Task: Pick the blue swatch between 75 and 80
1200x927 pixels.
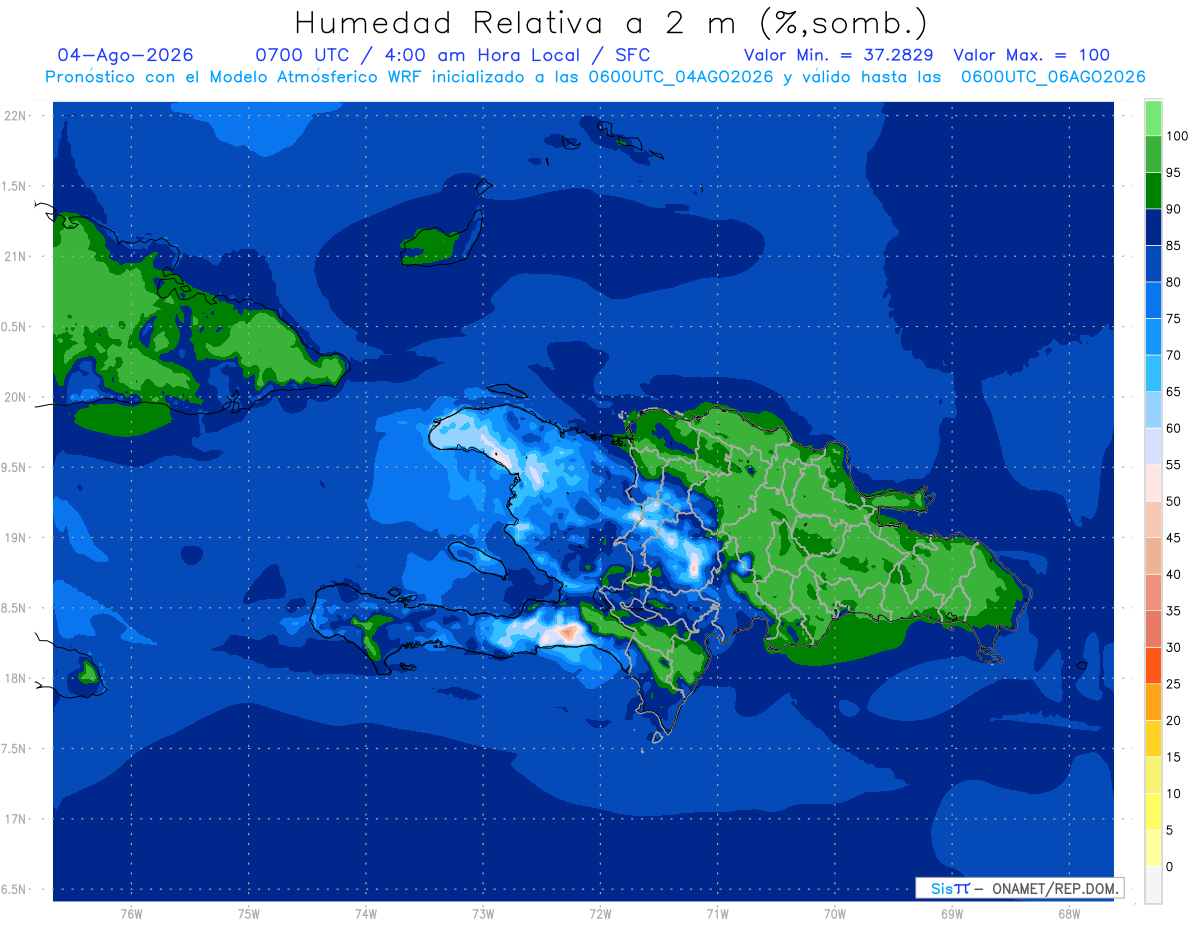Action: click(x=1153, y=301)
